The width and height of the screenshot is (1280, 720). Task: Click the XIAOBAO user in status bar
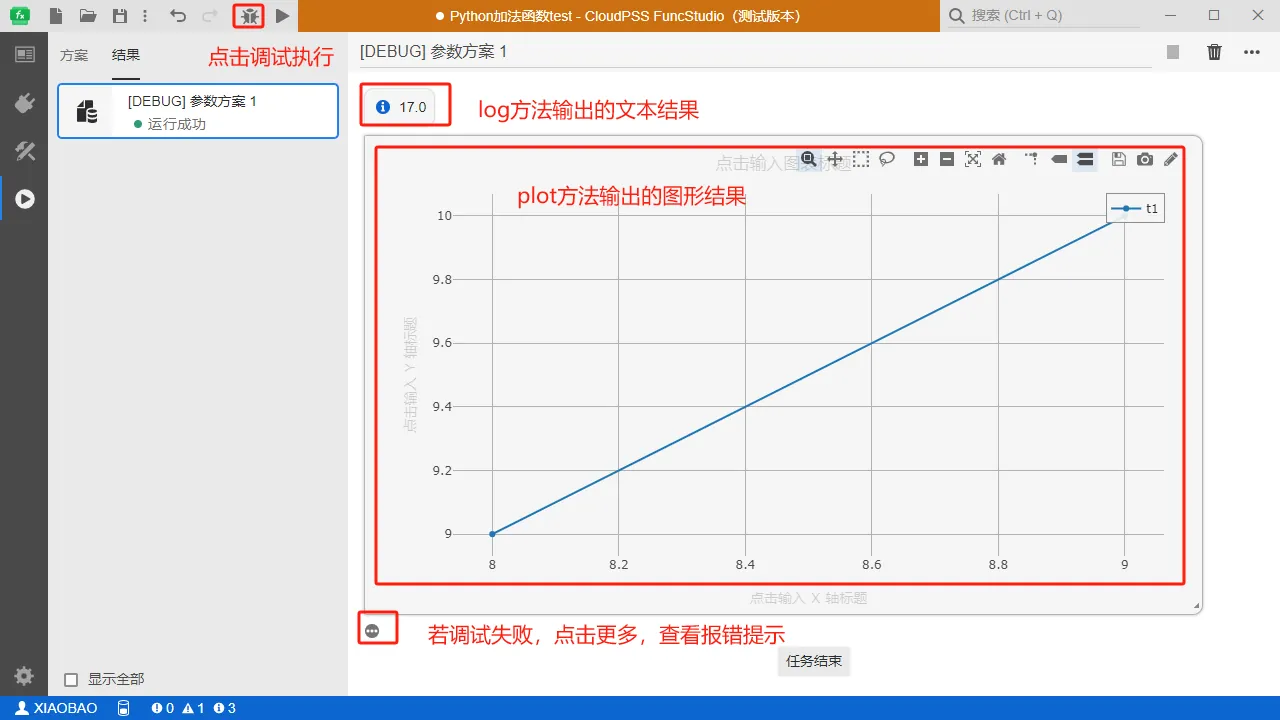(x=56, y=708)
